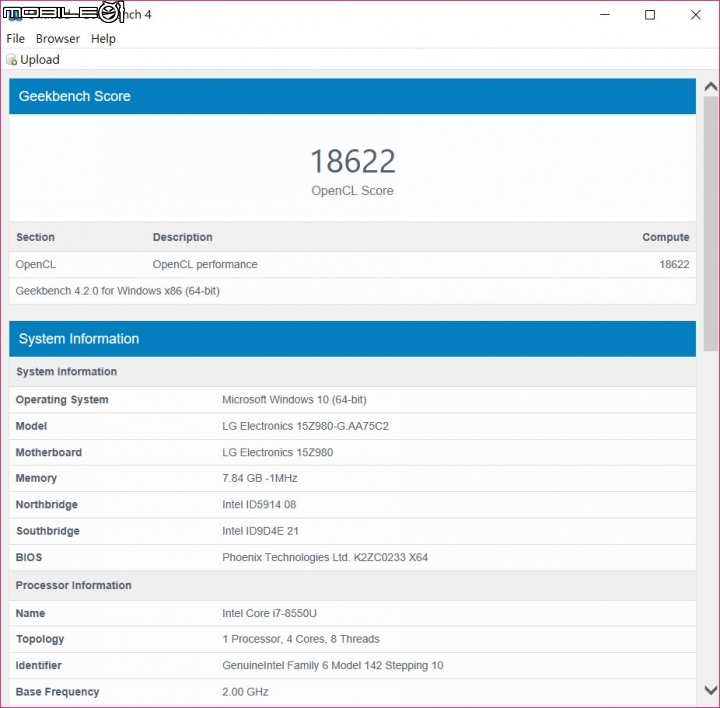The image size is (720, 708).
Task: Click the '2.00 GHz' frequency value
Action: coord(245,692)
